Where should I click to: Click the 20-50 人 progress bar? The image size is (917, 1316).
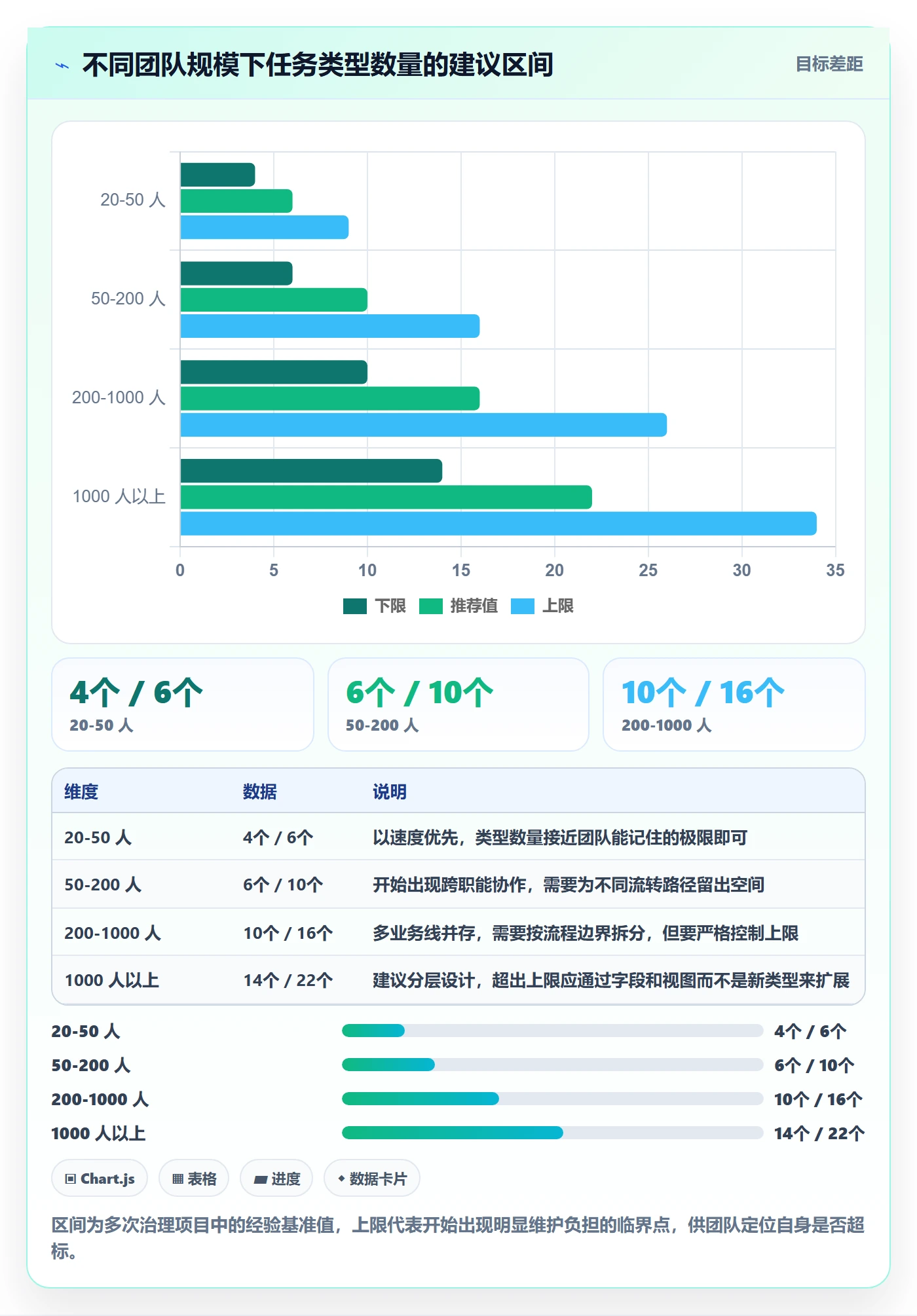point(553,1031)
